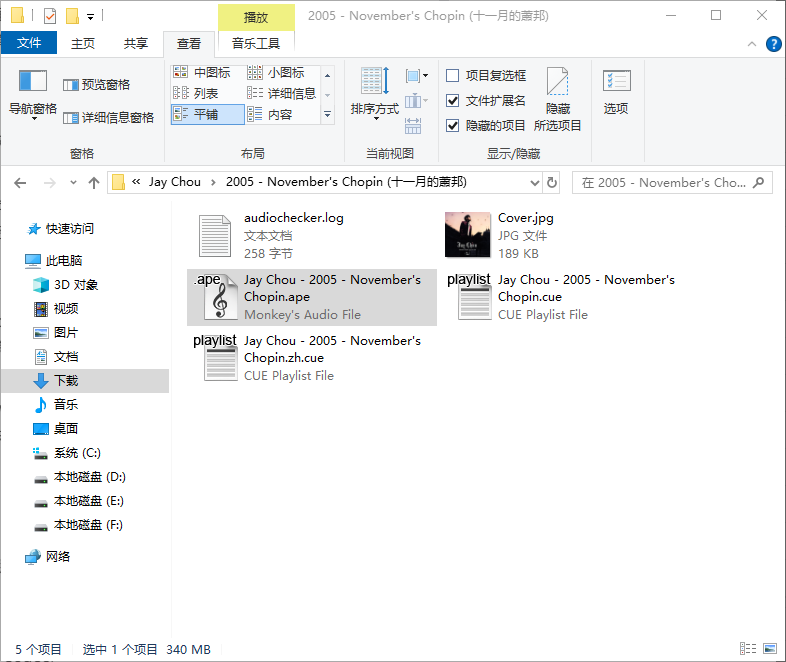
Task: Choose content layout
Action: [x=270, y=115]
